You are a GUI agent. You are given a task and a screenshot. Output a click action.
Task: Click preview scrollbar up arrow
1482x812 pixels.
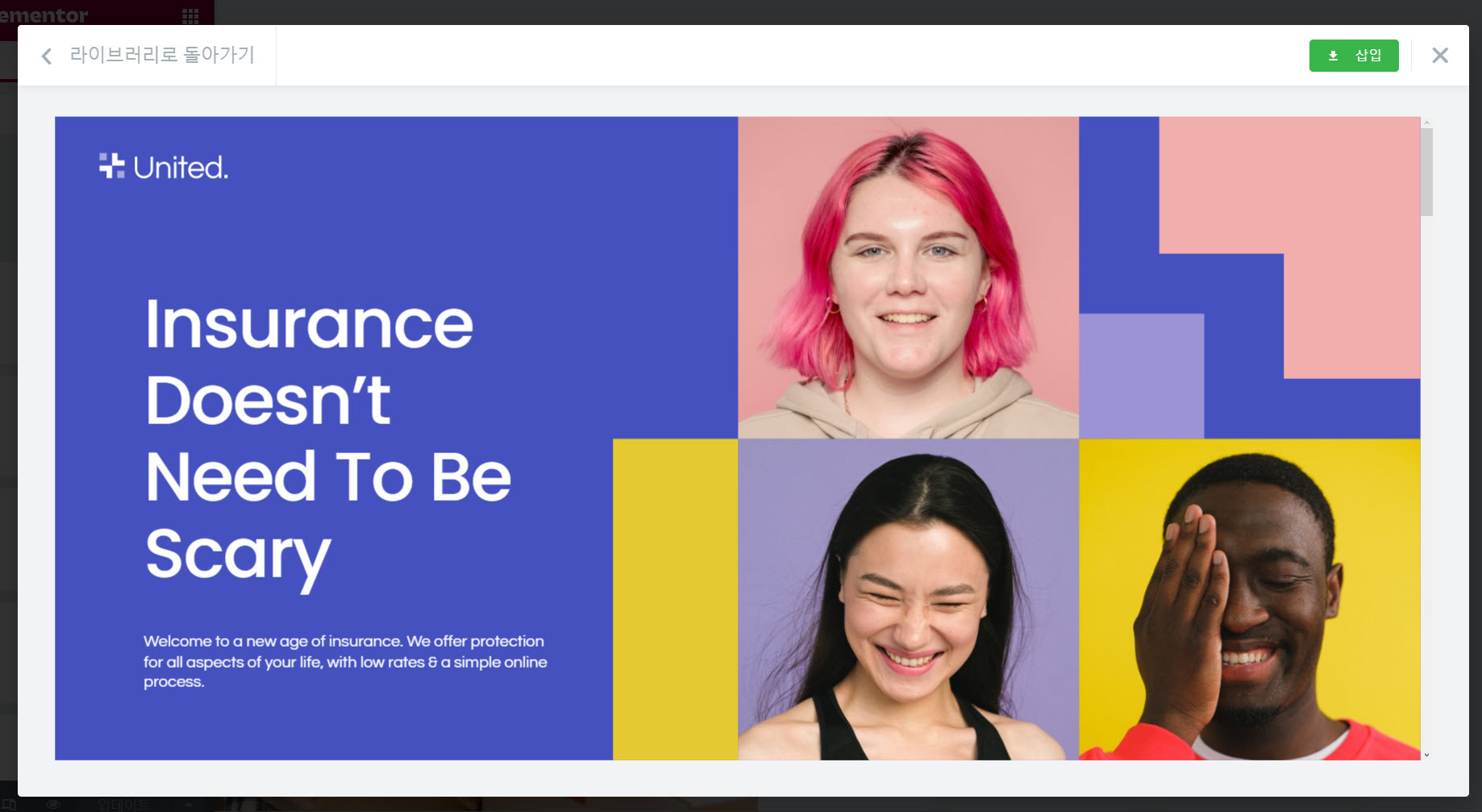click(x=1426, y=122)
